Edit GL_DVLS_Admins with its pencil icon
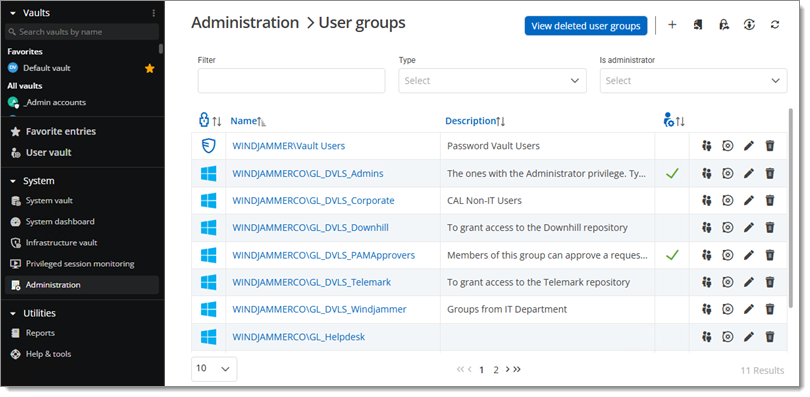Viewport: 810px width, 397px height. click(749, 173)
